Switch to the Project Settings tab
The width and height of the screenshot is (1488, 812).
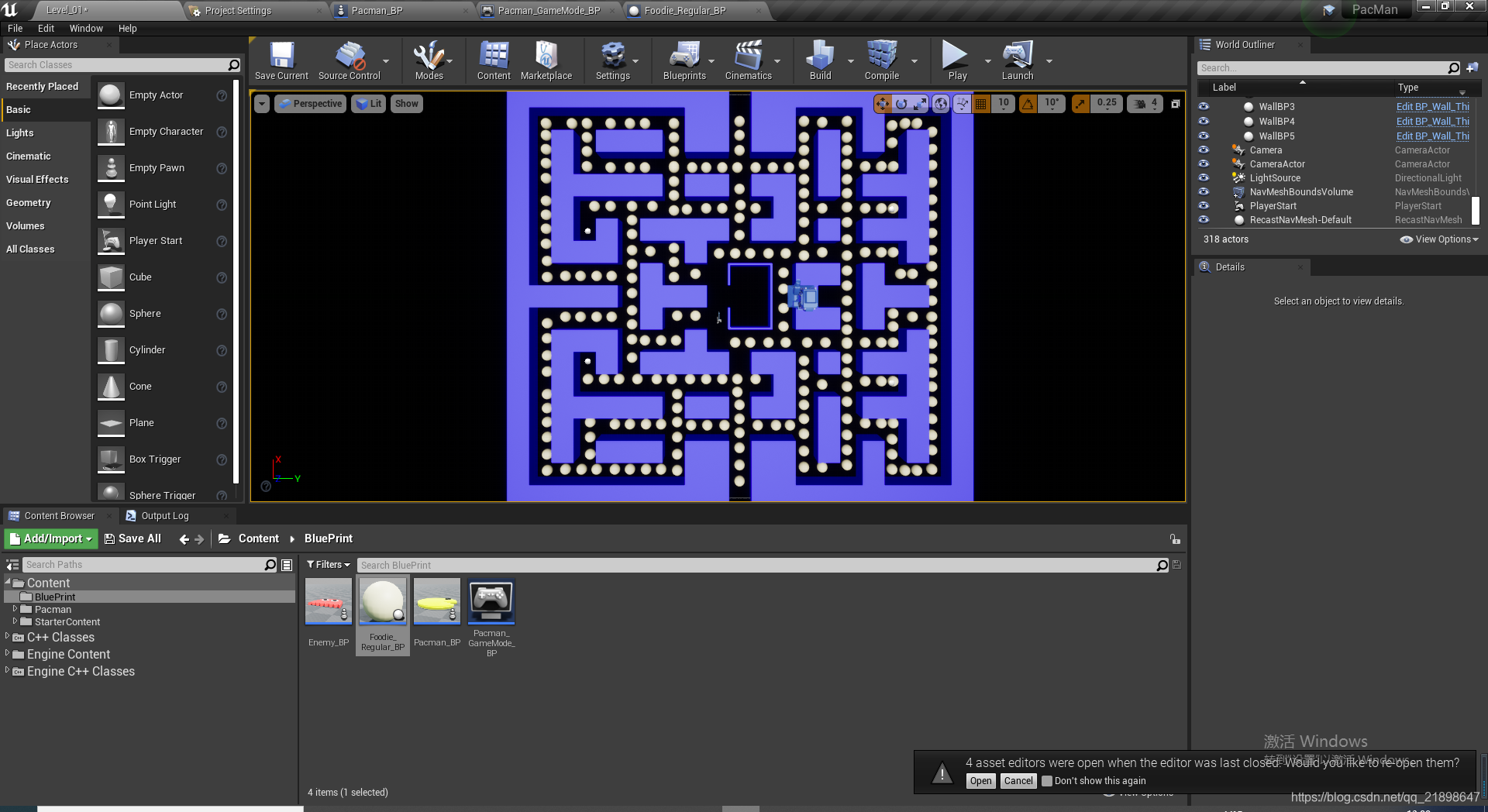tap(238, 11)
